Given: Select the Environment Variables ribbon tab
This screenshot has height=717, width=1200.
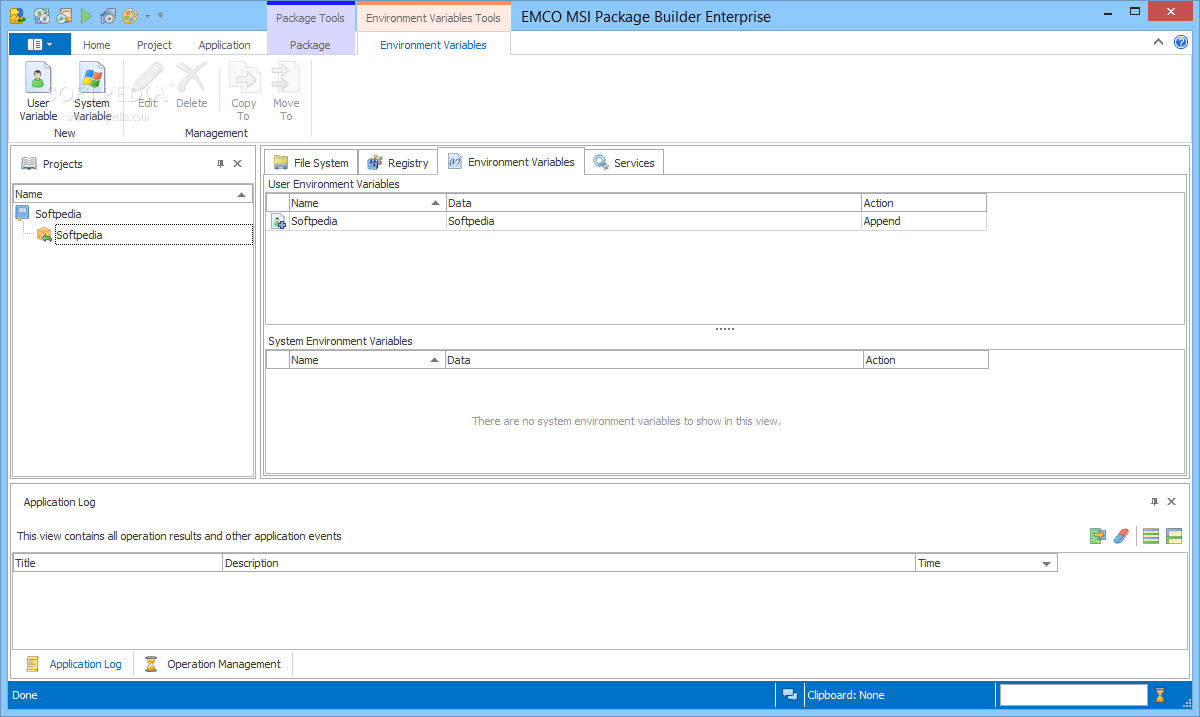Looking at the screenshot, I should 433,45.
